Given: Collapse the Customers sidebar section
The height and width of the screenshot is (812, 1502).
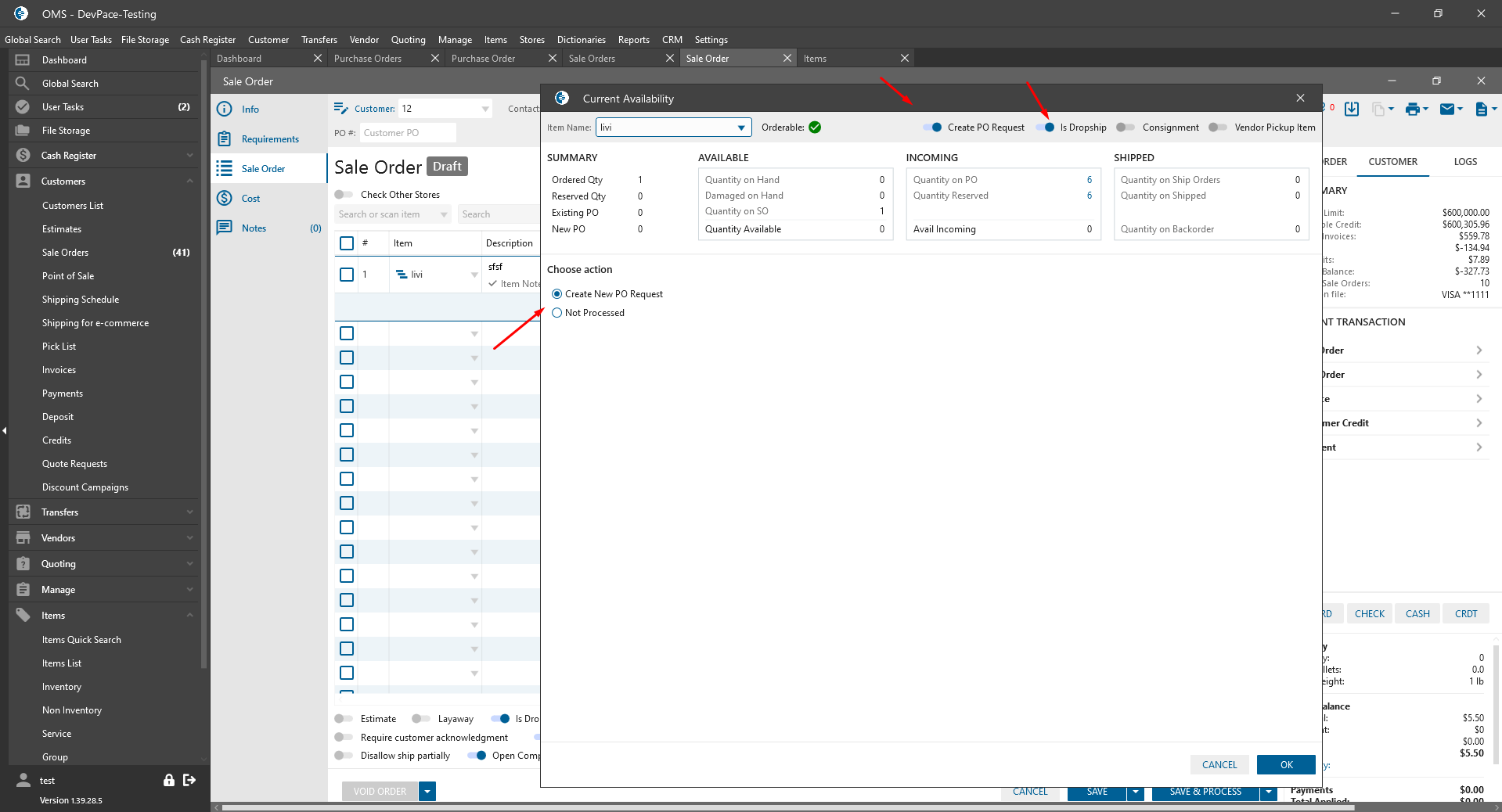Looking at the screenshot, I should pos(190,181).
